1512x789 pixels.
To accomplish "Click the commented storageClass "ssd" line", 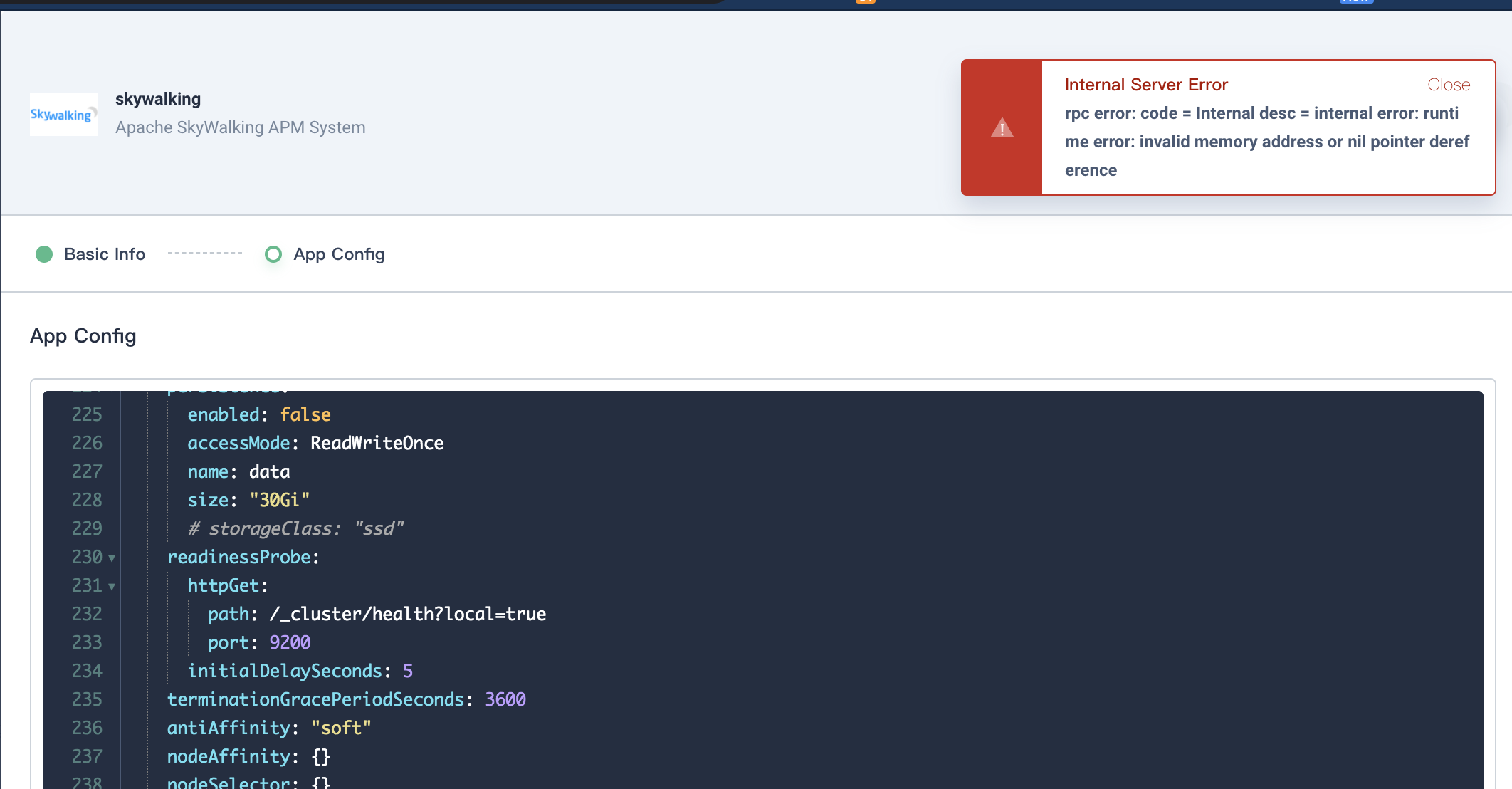I will 295,528.
